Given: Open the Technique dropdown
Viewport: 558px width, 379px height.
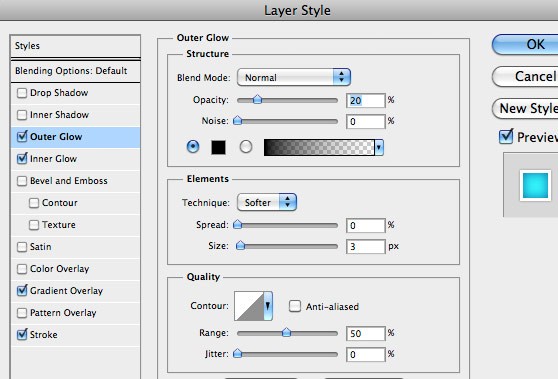Looking at the screenshot, I should [x=267, y=202].
